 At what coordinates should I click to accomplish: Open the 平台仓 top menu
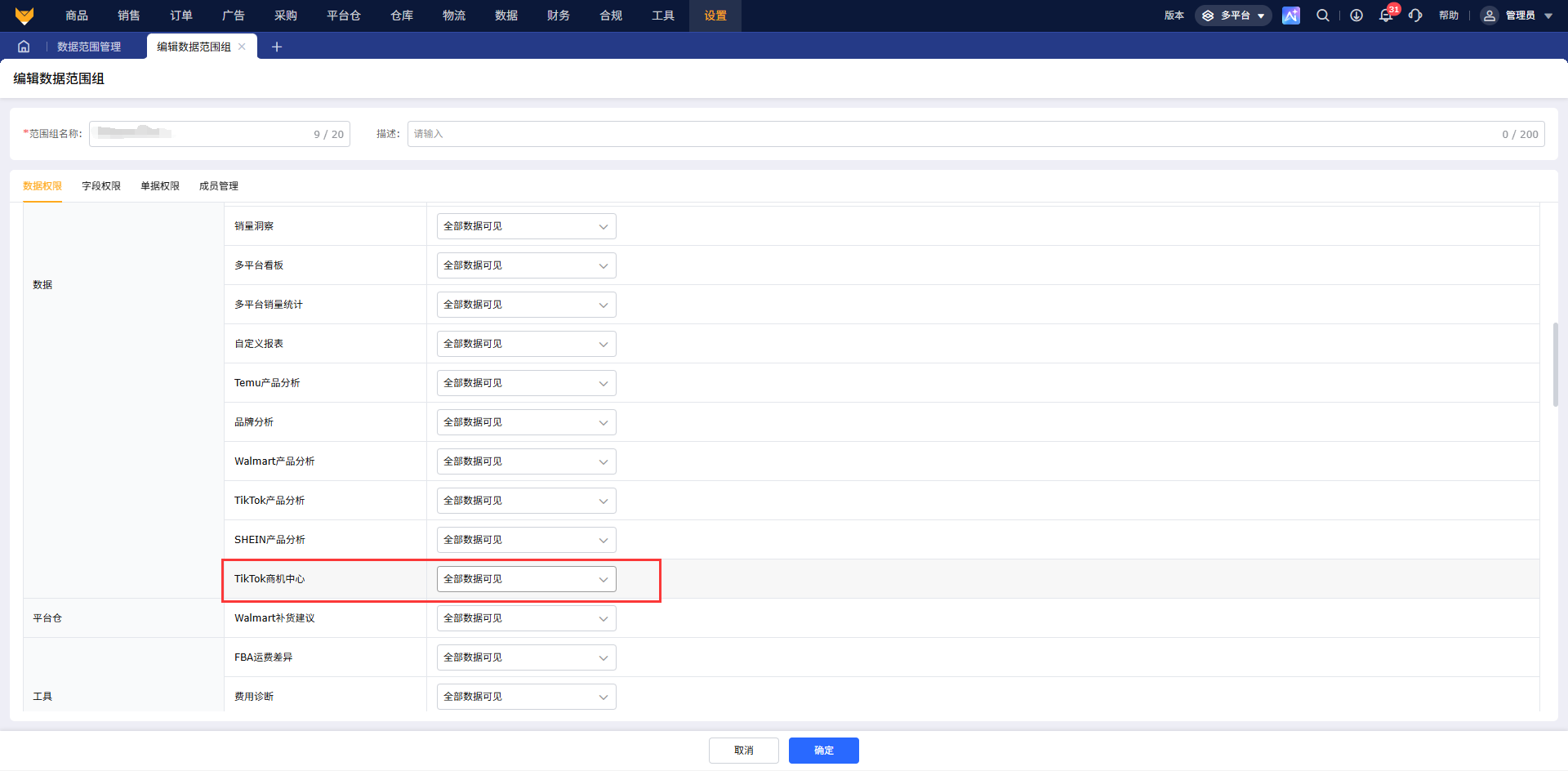(x=344, y=16)
